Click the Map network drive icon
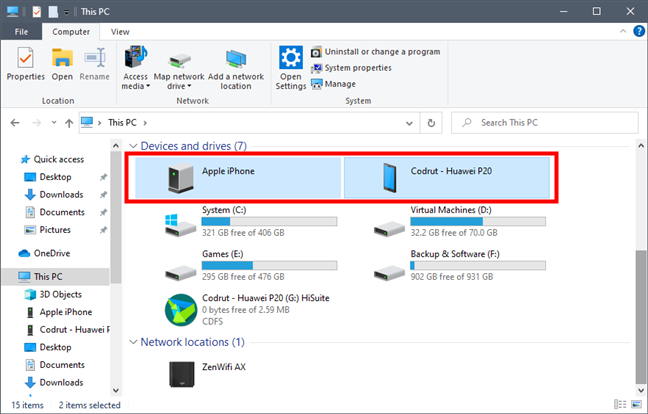The width and height of the screenshot is (648, 414). point(179,65)
